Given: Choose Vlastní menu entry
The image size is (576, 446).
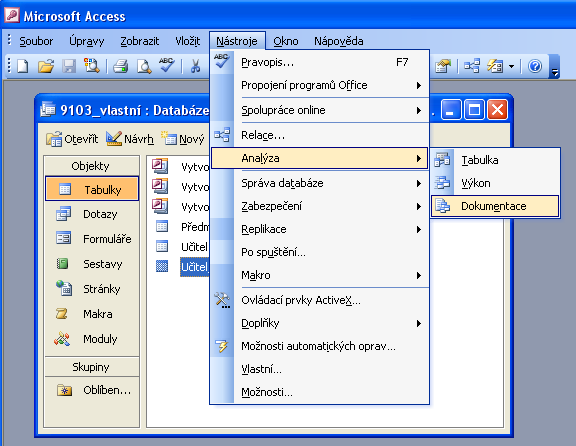Looking at the screenshot, I should (x=320, y=369).
